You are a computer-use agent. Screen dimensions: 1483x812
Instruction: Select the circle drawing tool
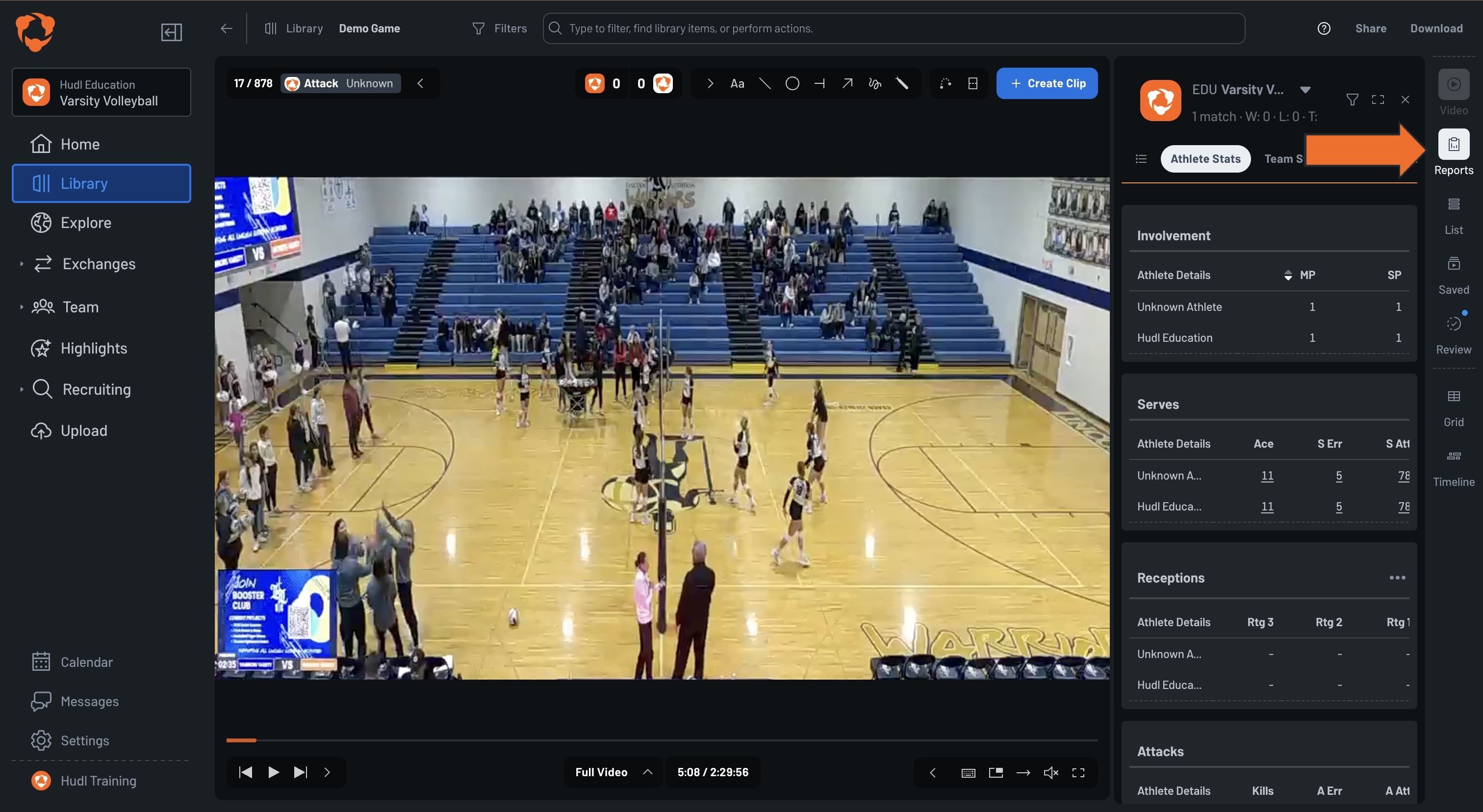tap(792, 83)
